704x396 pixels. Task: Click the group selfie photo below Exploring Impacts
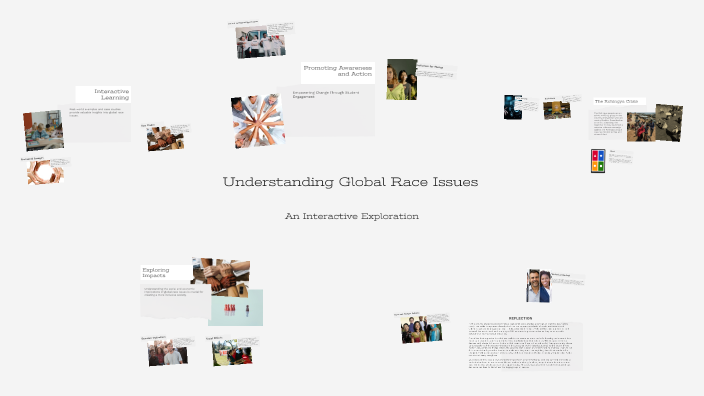point(167,353)
